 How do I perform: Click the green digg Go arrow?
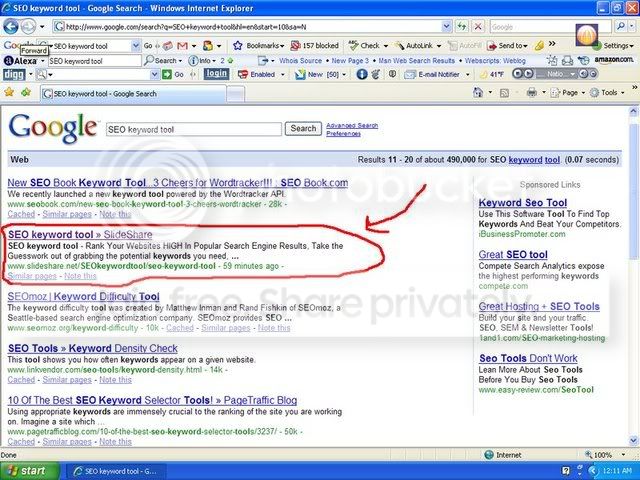click(167, 75)
